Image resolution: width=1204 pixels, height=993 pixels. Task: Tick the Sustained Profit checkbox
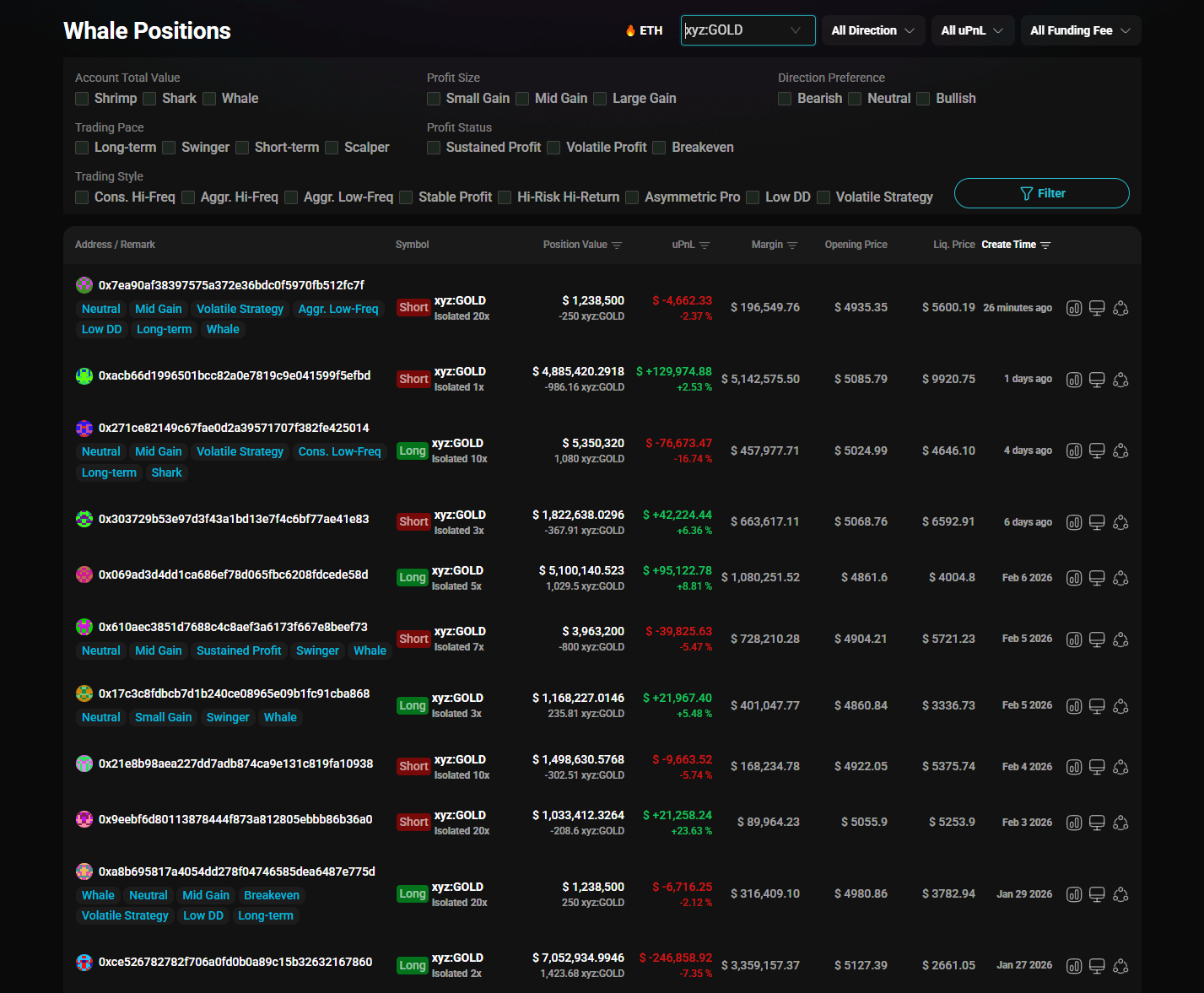pyautogui.click(x=434, y=148)
